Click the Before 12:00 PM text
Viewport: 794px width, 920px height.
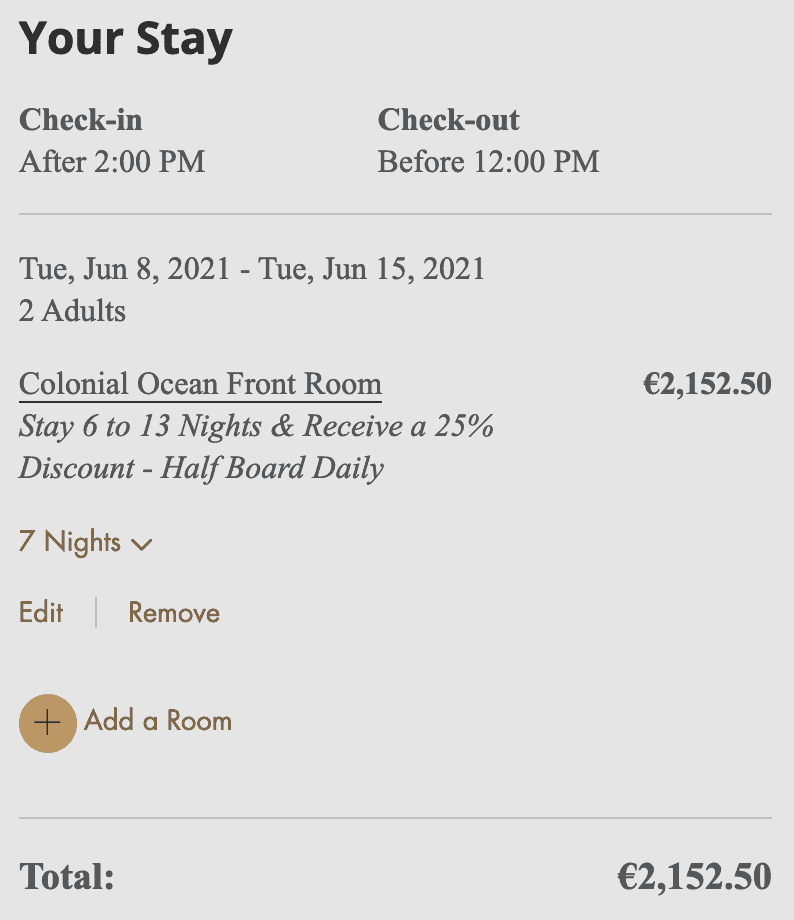coord(488,161)
